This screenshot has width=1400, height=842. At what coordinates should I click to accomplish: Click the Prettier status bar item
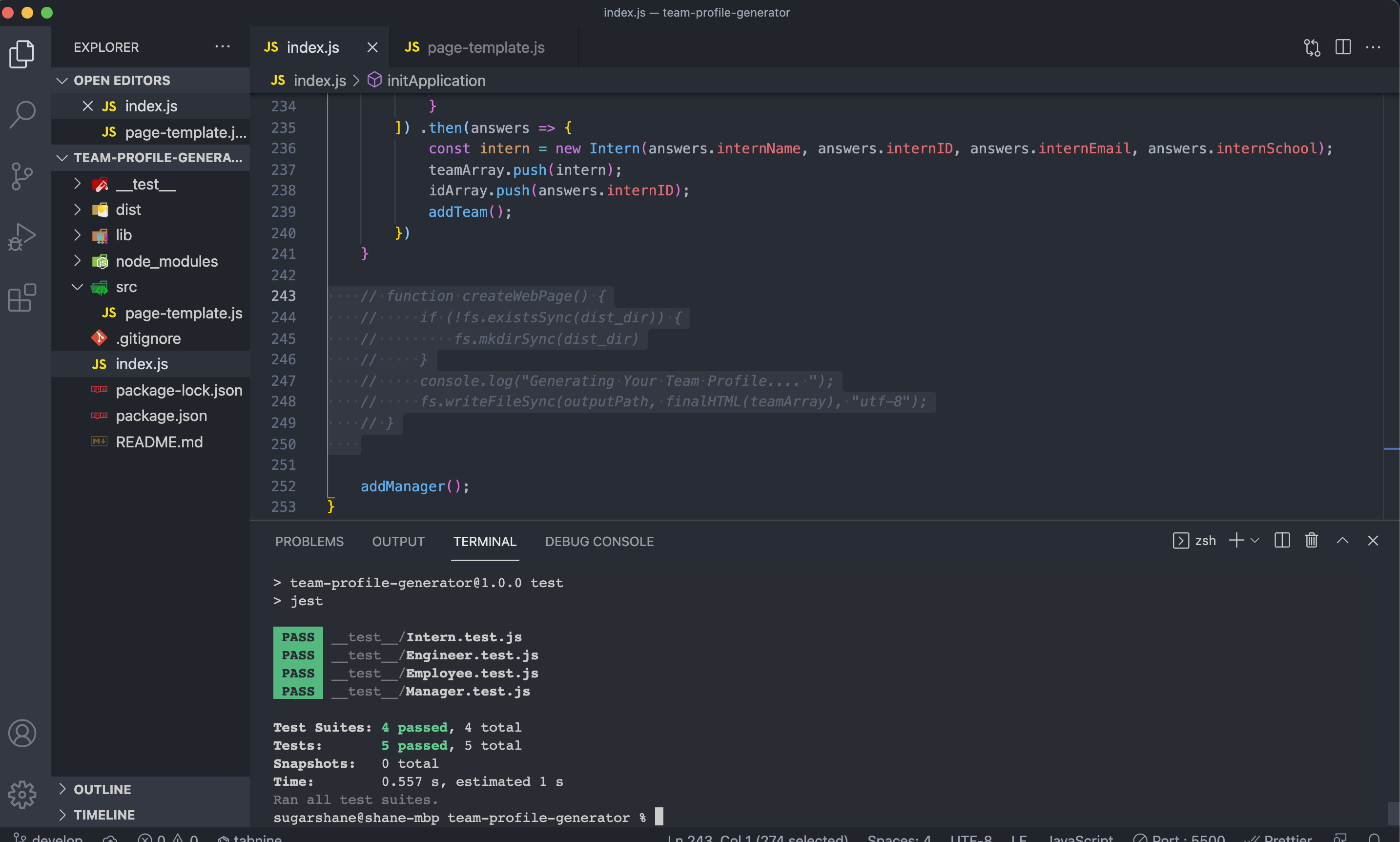point(1278,838)
